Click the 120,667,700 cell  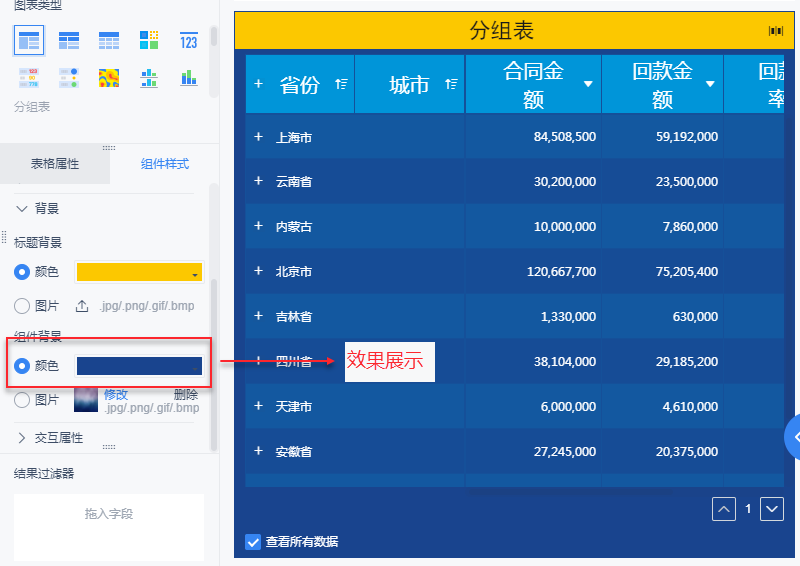pyautogui.click(x=561, y=272)
